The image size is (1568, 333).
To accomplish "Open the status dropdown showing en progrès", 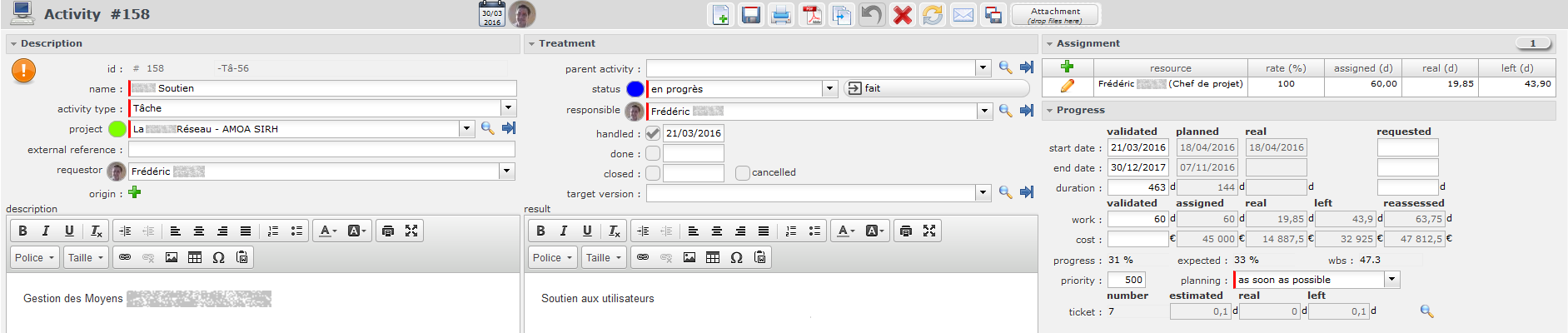I will point(829,88).
